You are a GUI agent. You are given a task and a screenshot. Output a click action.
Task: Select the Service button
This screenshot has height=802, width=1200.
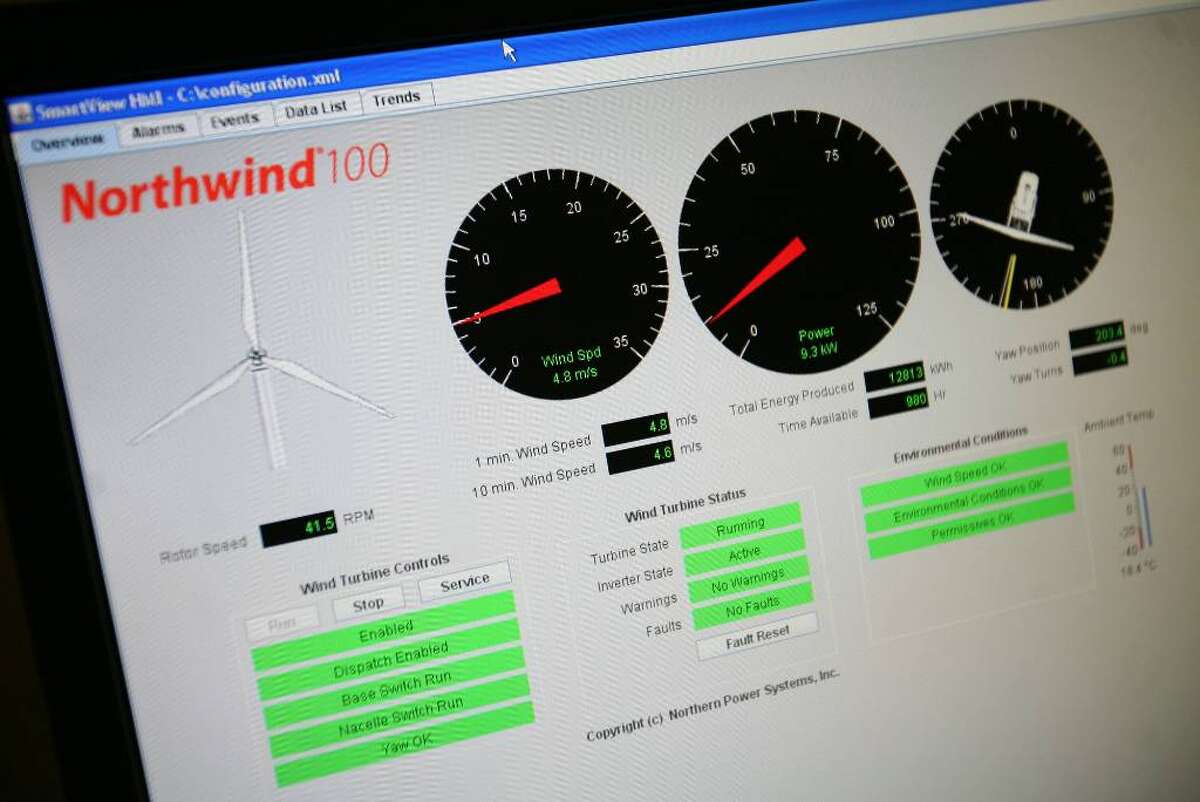pos(466,578)
